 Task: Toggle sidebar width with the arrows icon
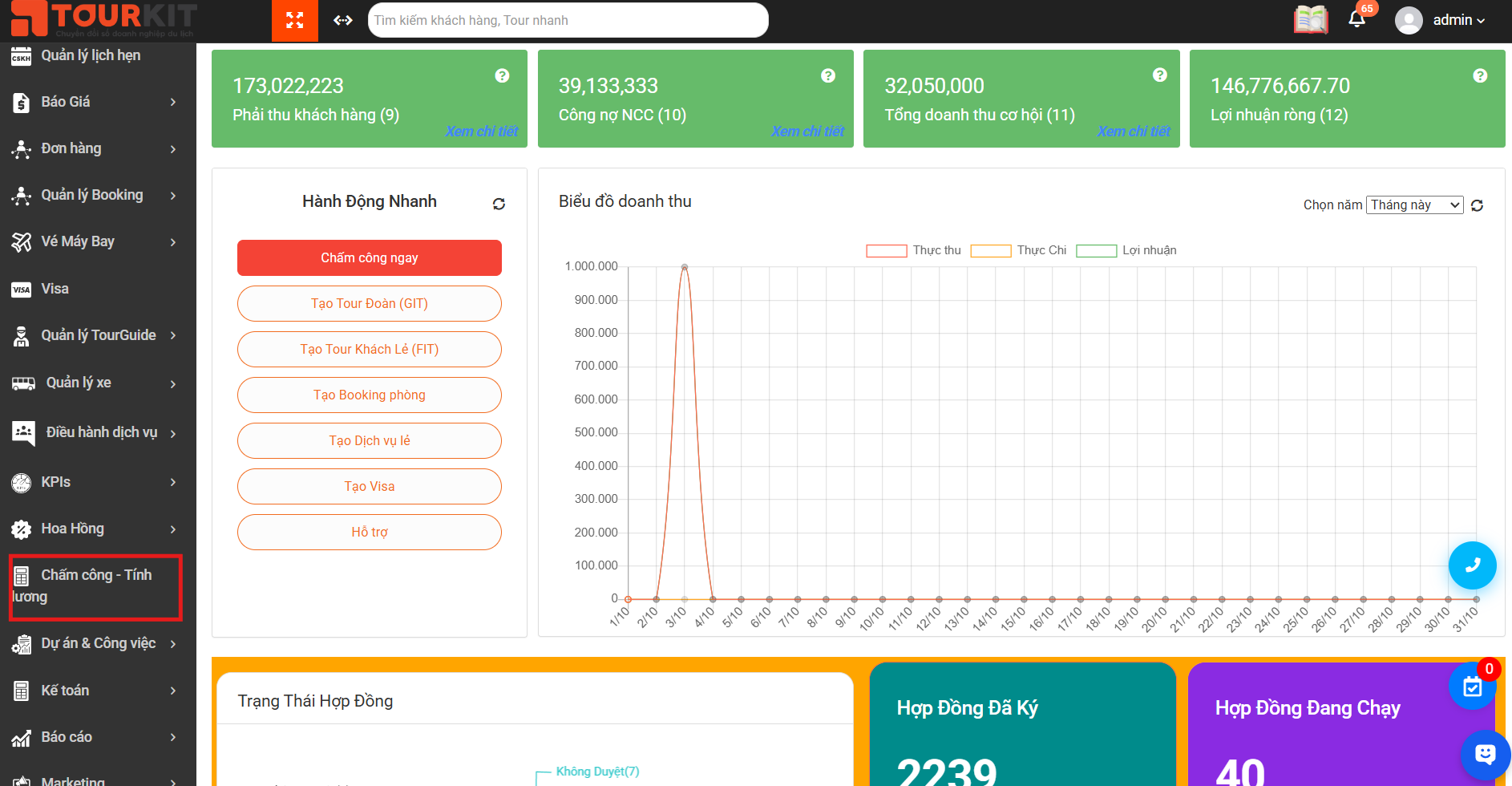[x=343, y=20]
